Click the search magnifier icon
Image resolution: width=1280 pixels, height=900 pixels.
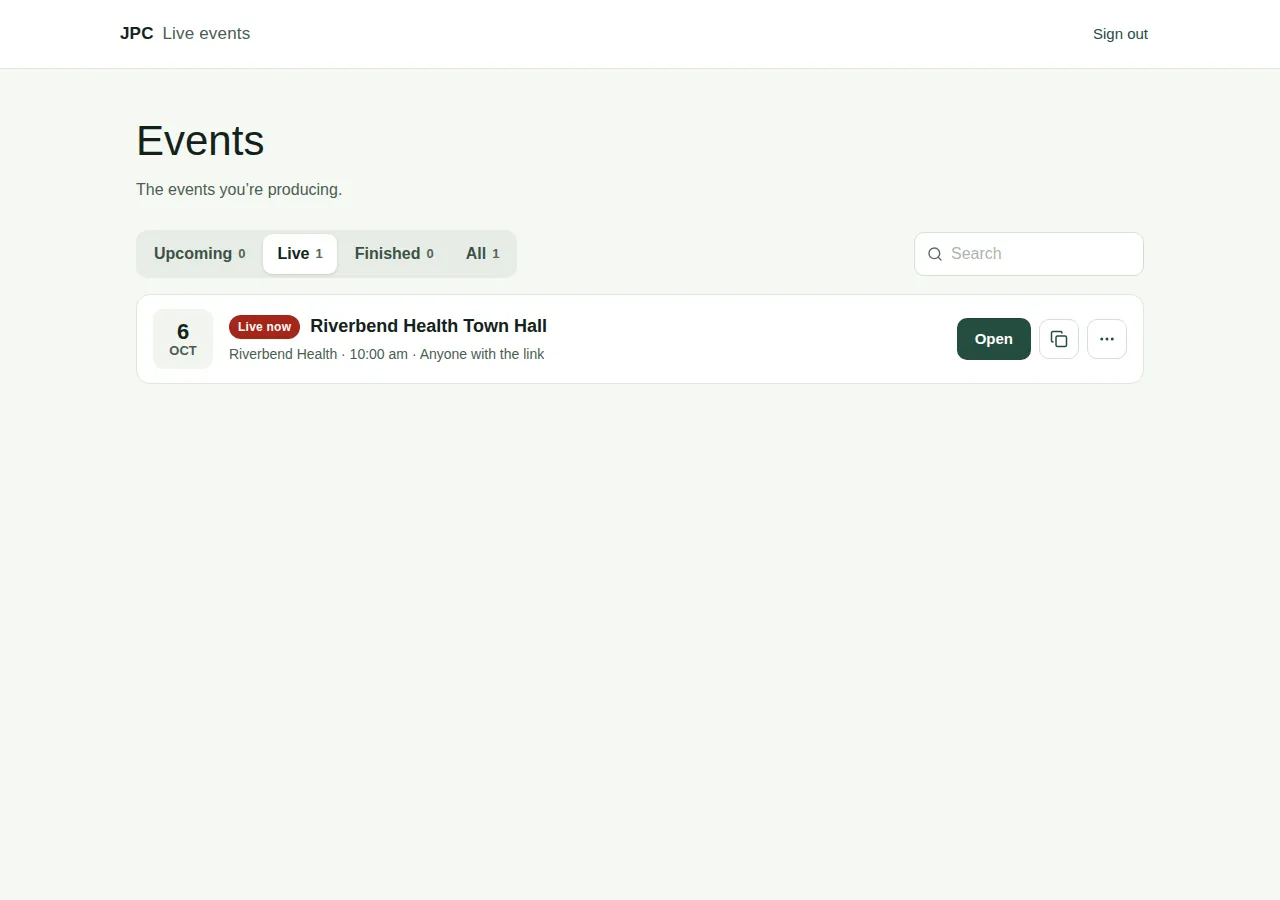click(x=935, y=254)
